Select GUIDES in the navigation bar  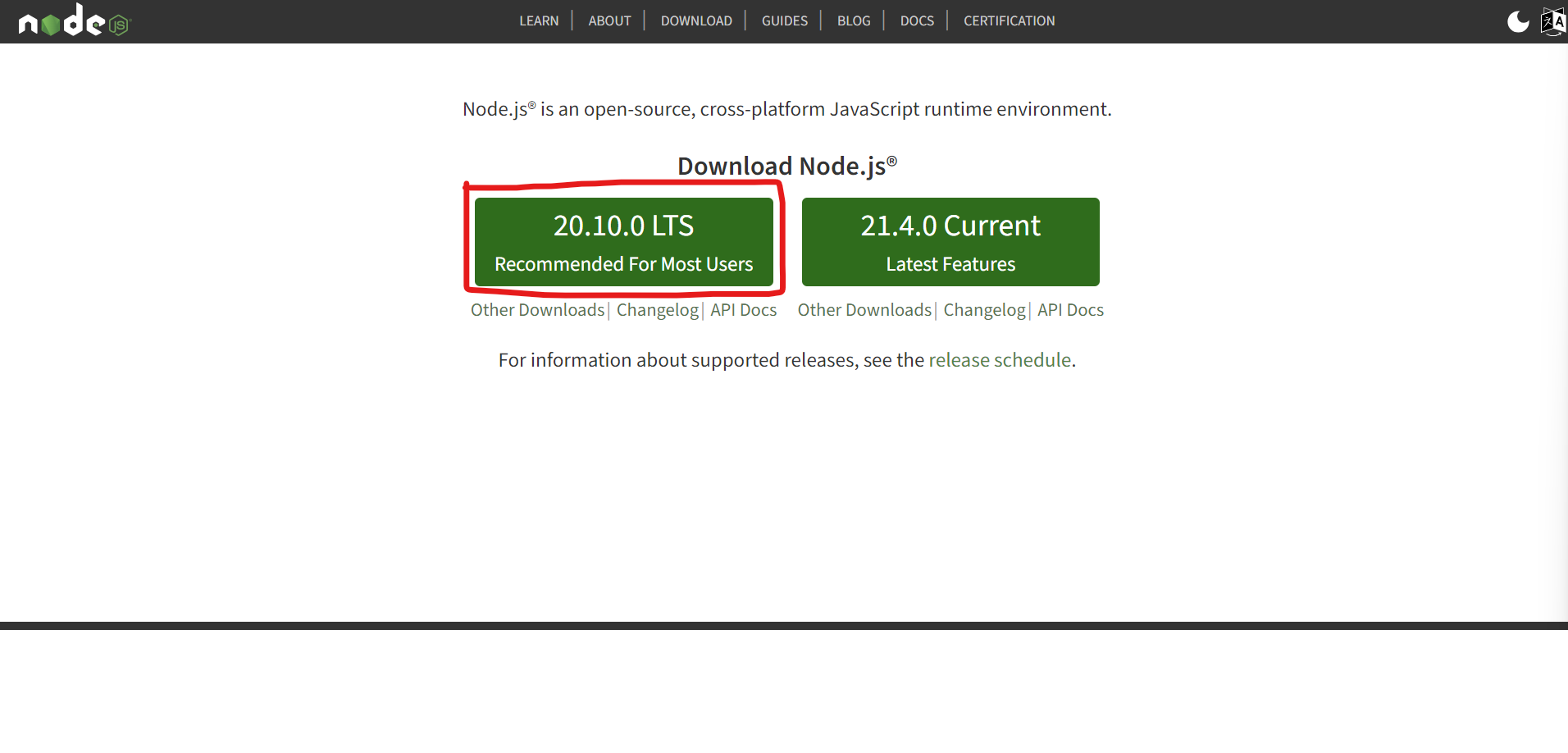pyautogui.click(x=785, y=21)
